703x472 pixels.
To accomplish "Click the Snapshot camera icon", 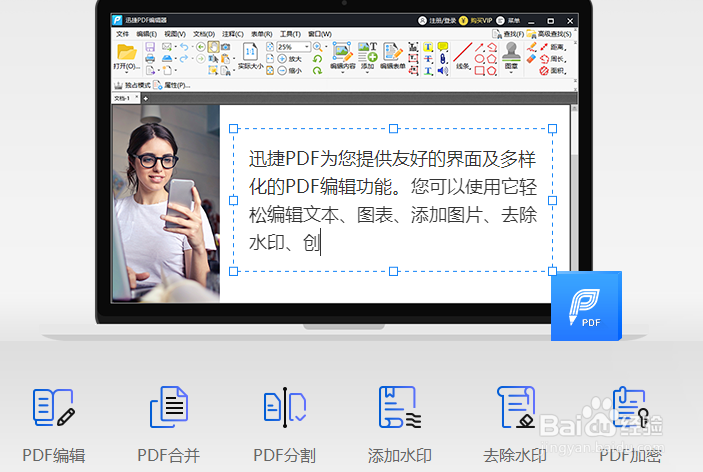I will click(x=226, y=47).
